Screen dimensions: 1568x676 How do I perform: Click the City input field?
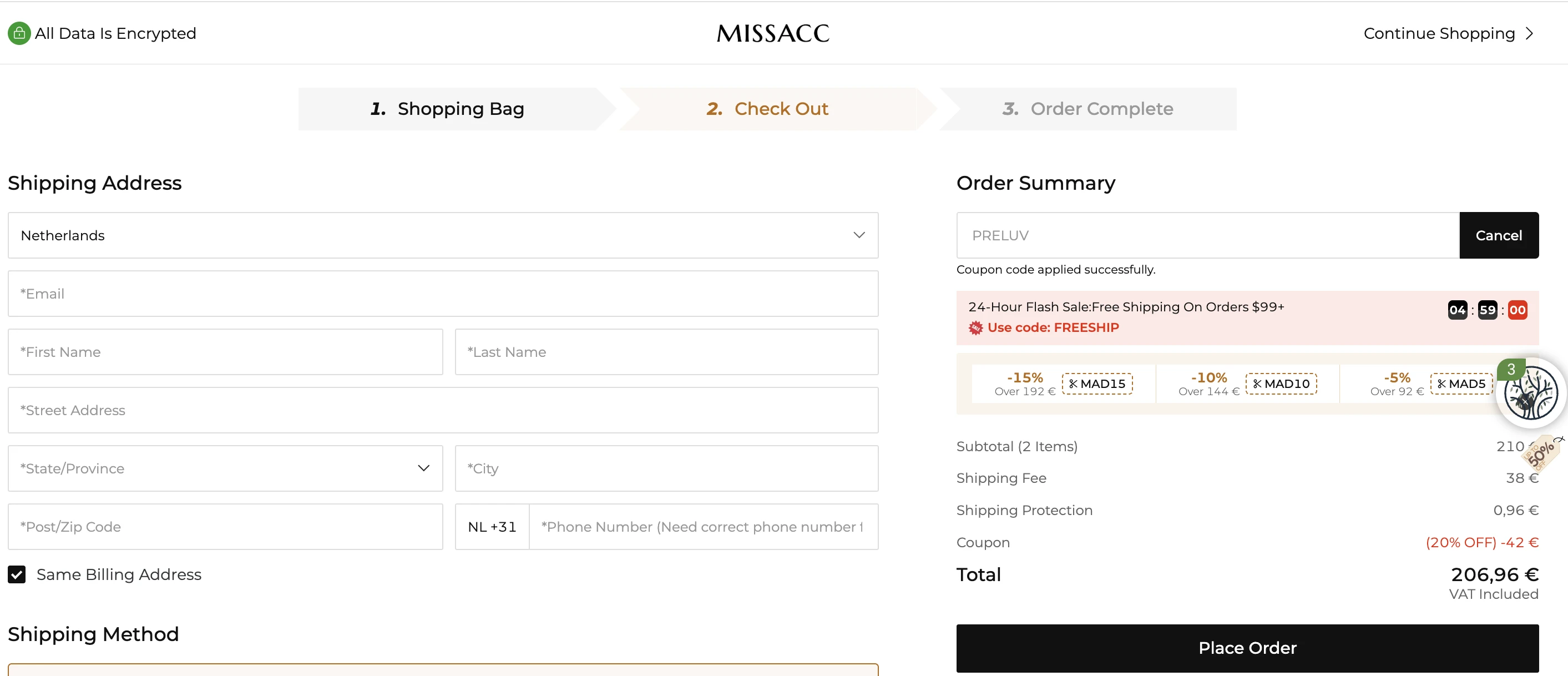(x=666, y=468)
